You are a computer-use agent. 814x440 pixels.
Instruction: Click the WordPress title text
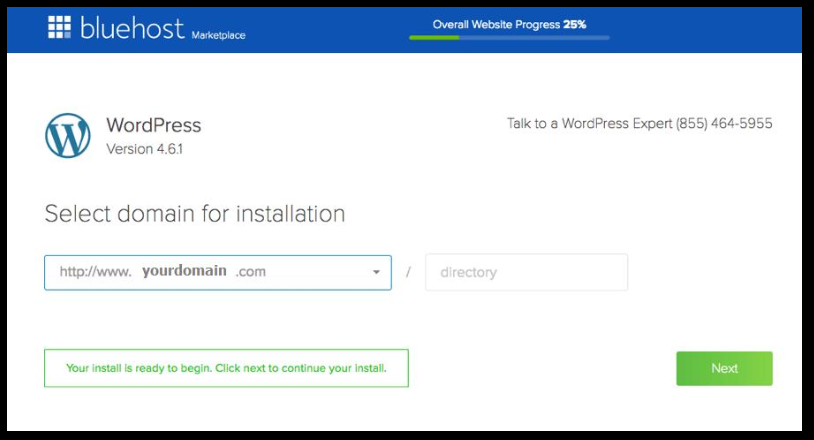pyautogui.click(x=154, y=125)
